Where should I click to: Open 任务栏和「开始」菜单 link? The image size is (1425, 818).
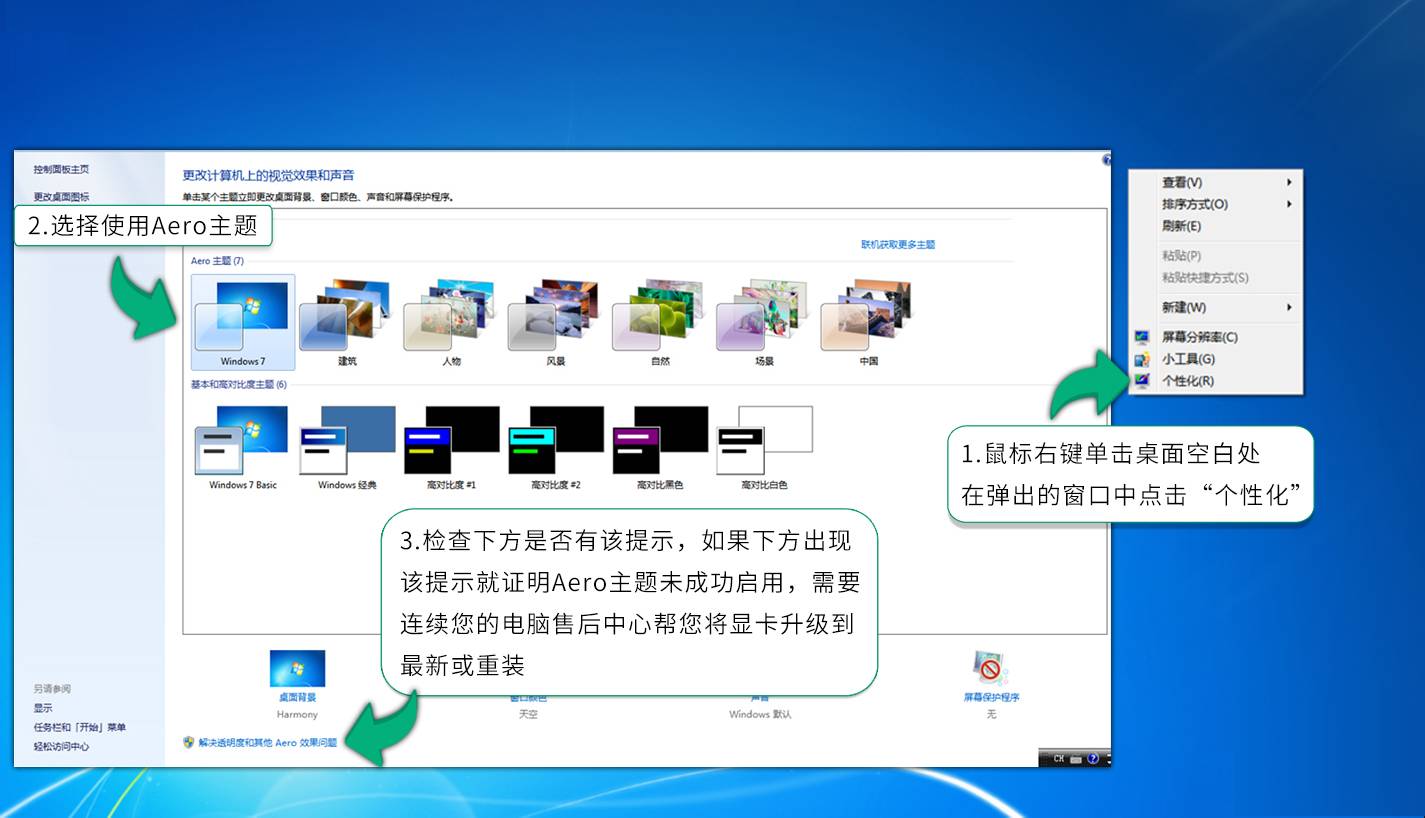(79, 727)
